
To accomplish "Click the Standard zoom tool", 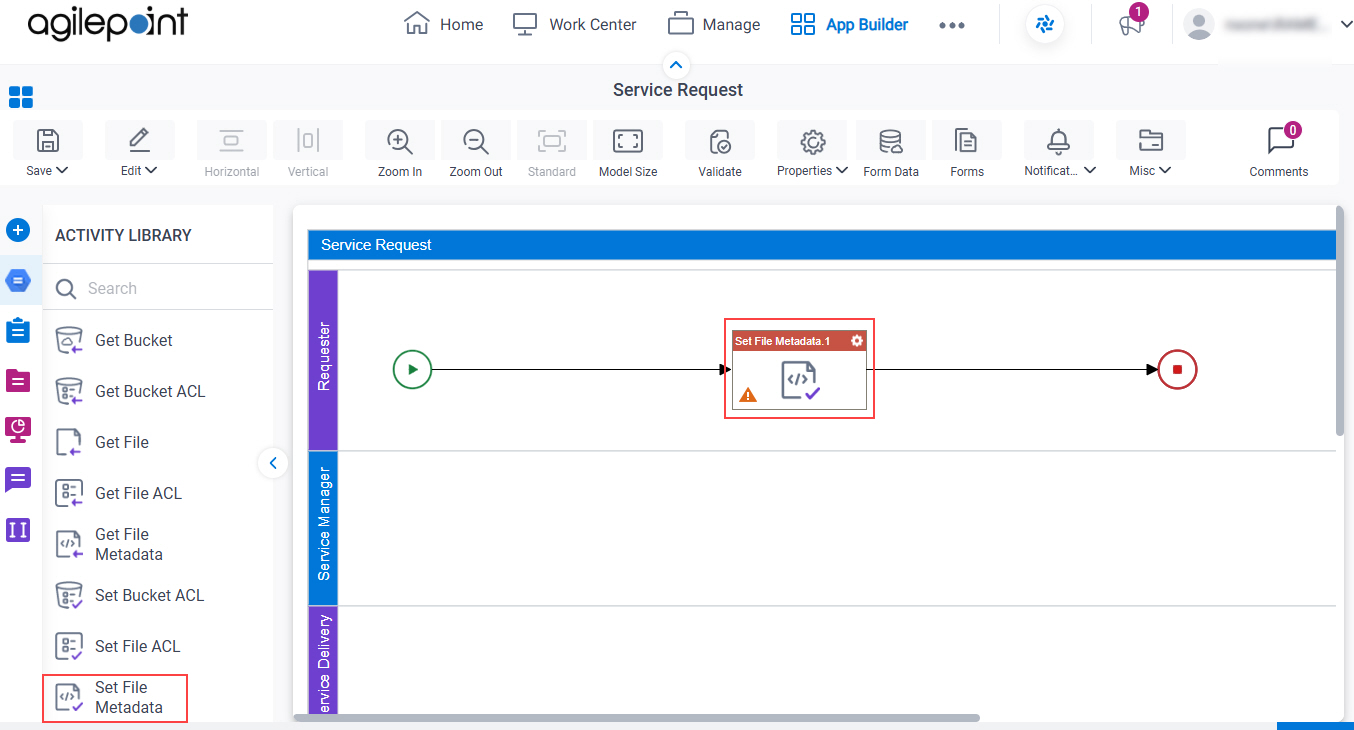I will pos(552,140).
